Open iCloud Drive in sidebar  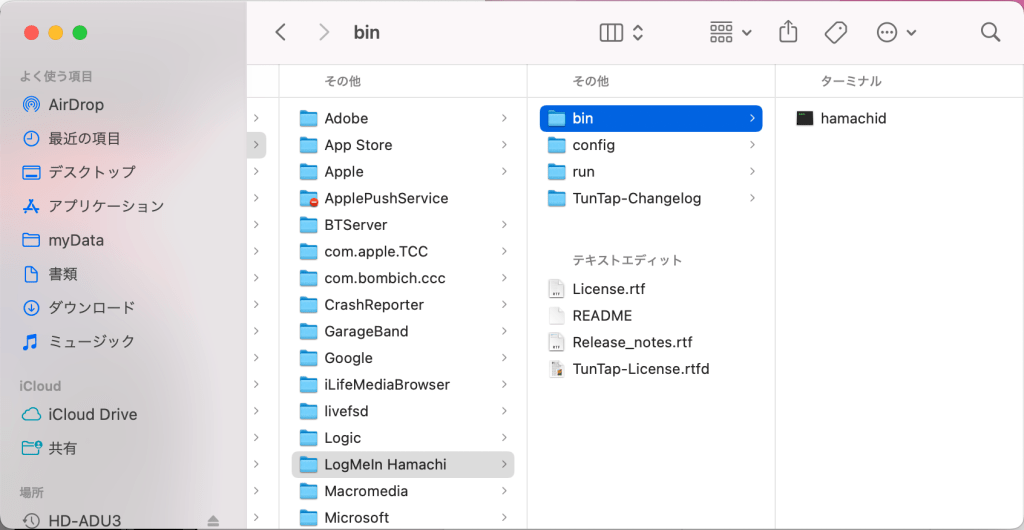tap(92, 414)
